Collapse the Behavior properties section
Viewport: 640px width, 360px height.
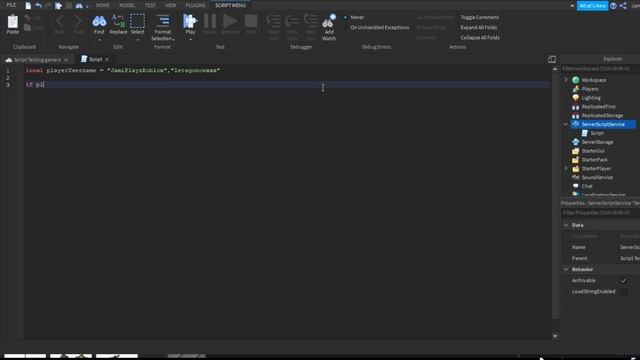tap(566, 269)
